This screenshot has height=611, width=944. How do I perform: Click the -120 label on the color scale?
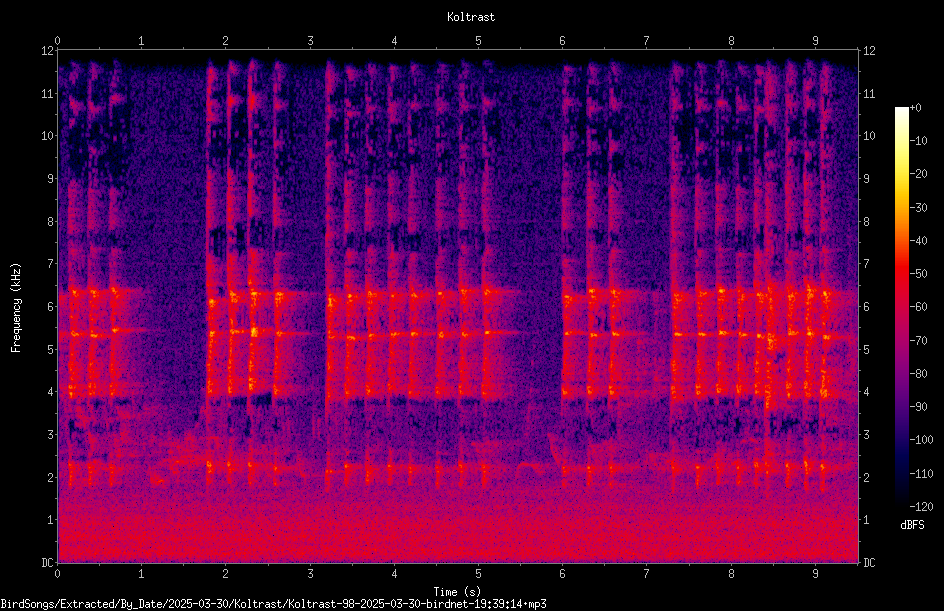[x=921, y=507]
